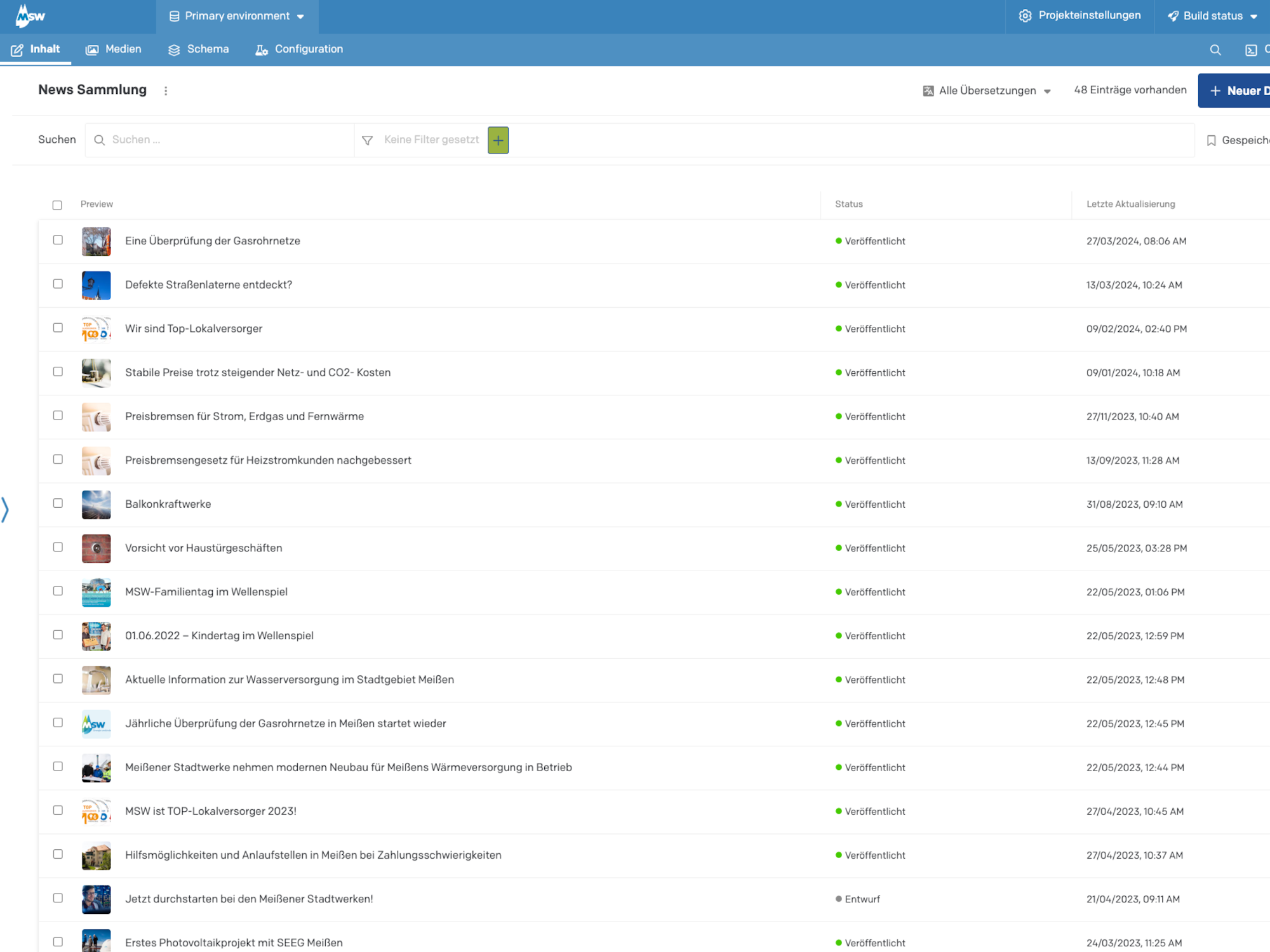Image resolution: width=1270 pixels, height=952 pixels.
Task: Click the funnel filter icon
Action: (367, 140)
